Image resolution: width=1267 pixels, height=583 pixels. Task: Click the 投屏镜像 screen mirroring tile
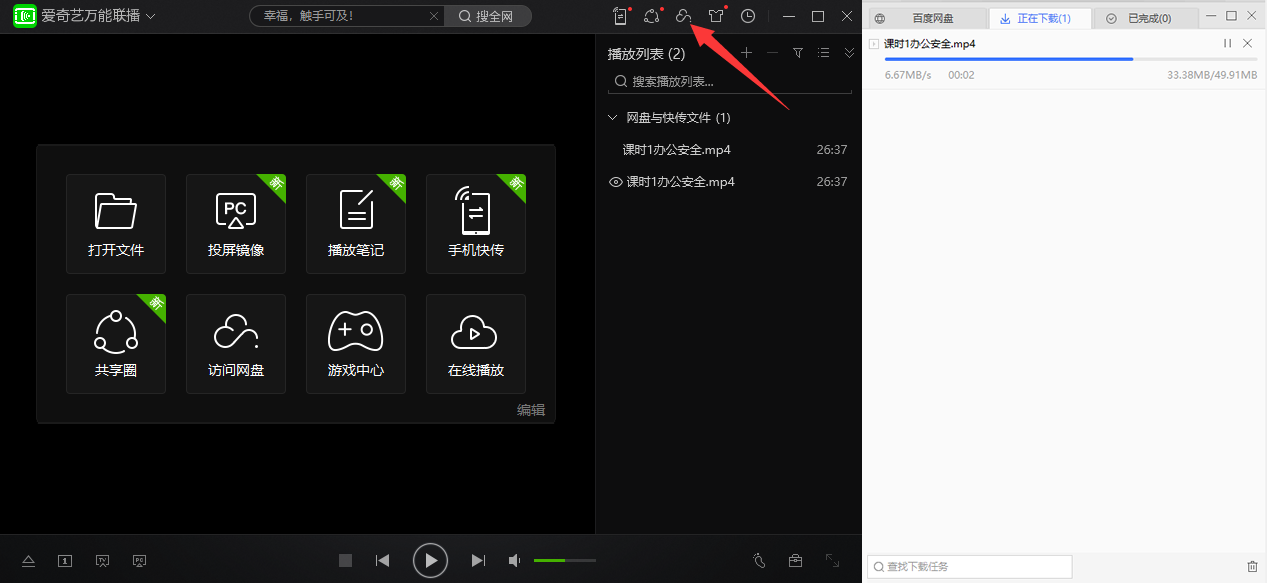(236, 224)
